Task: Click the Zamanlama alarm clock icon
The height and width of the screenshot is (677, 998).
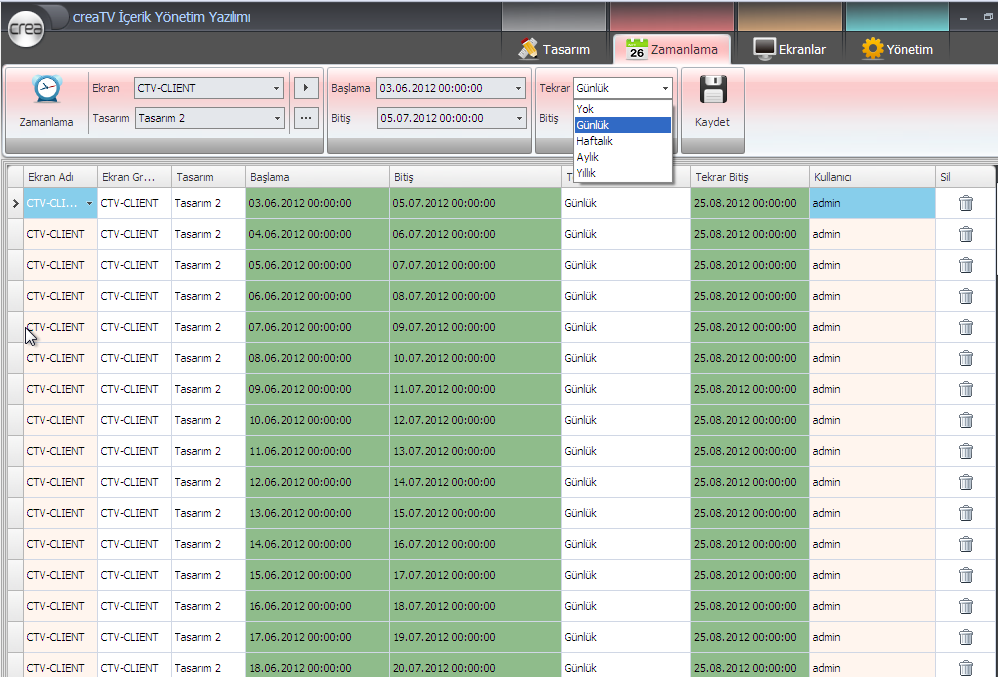Action: (46, 91)
